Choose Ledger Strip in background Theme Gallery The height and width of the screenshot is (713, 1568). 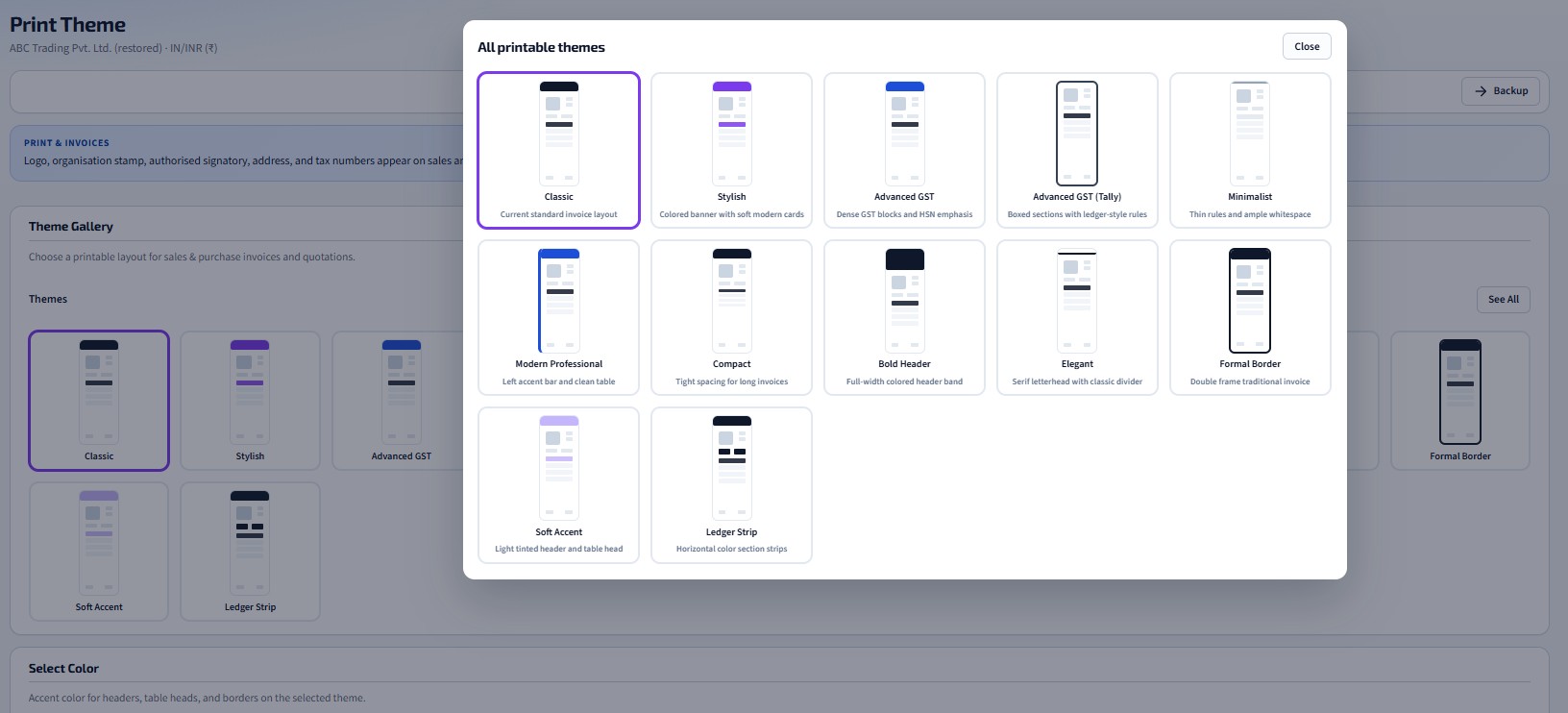[250, 552]
